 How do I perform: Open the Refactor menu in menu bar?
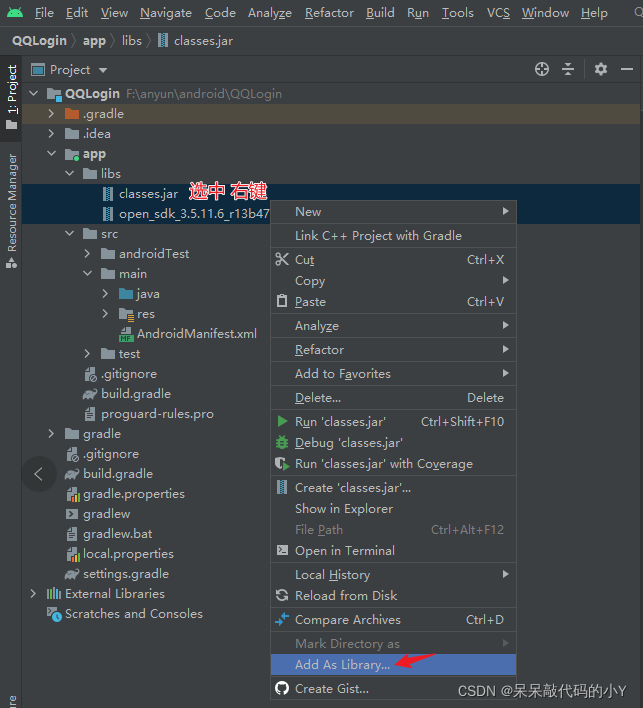coord(329,13)
